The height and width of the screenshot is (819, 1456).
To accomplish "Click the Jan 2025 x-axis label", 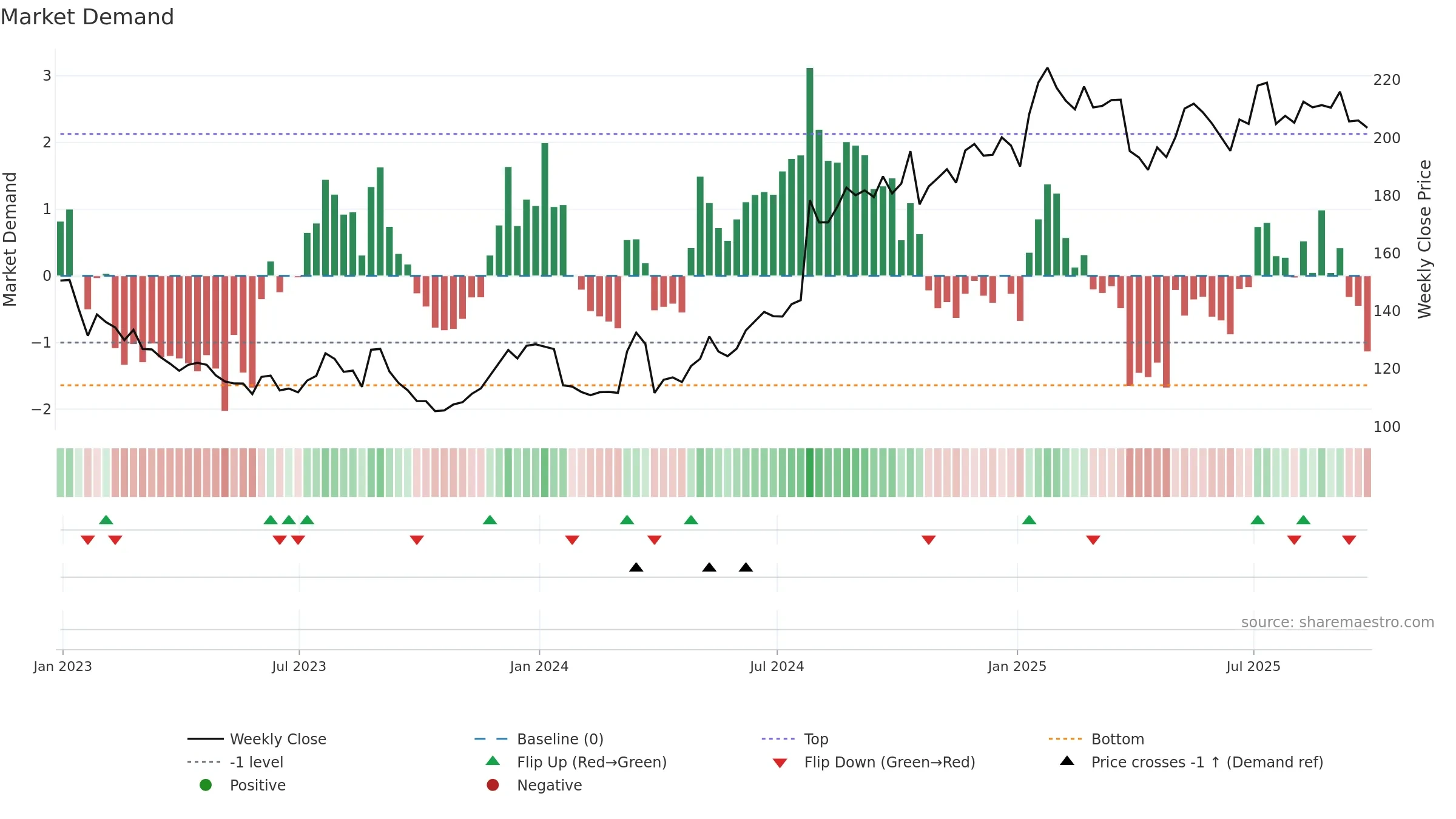I will pos(1017,666).
